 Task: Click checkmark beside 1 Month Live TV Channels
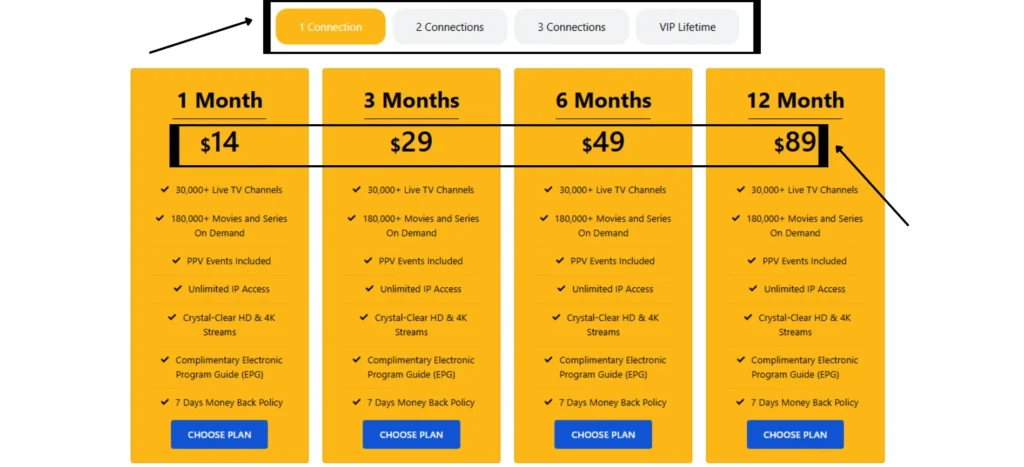(x=165, y=189)
